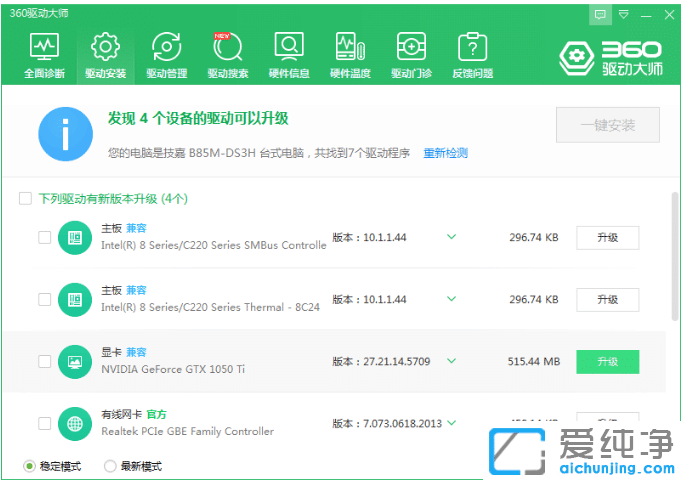Screen dimensions: 683x481
Task: Check the SMBus Controller driver checkbox
Action: point(44,238)
